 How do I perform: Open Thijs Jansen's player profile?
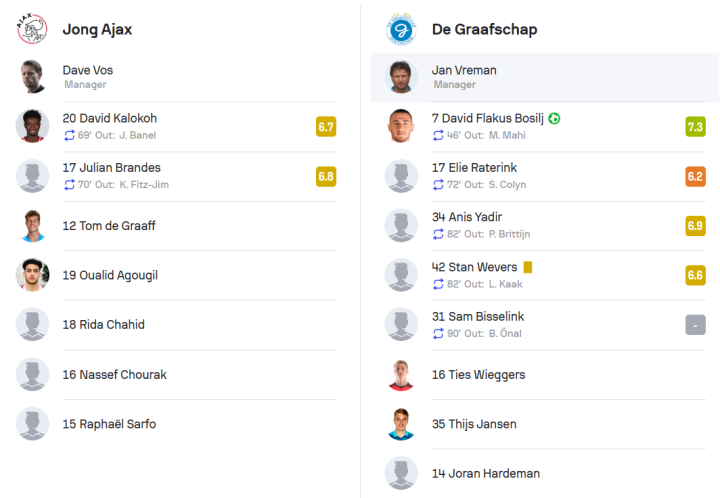tap(474, 424)
